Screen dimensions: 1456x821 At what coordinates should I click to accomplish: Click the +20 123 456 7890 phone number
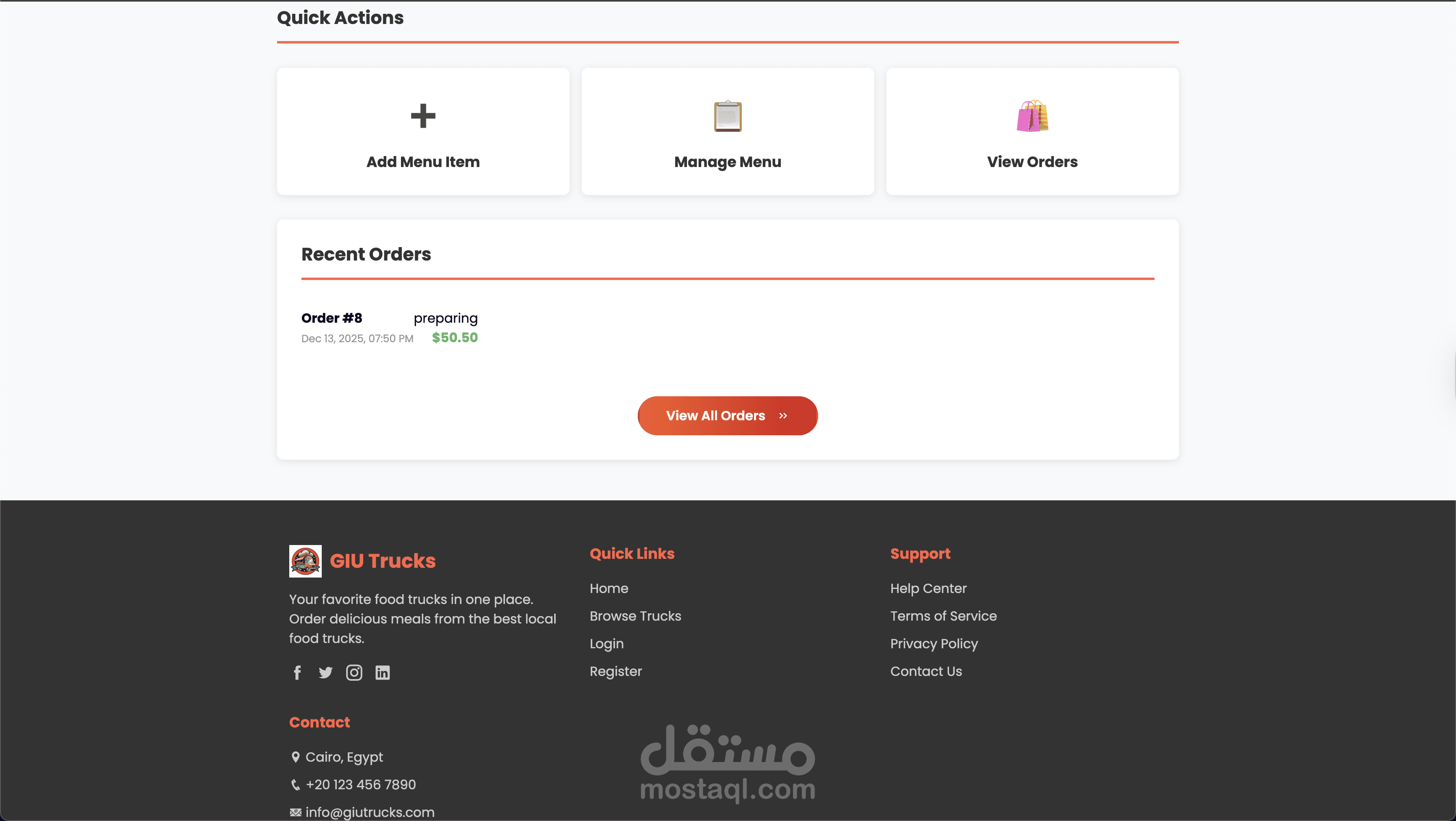pos(361,785)
